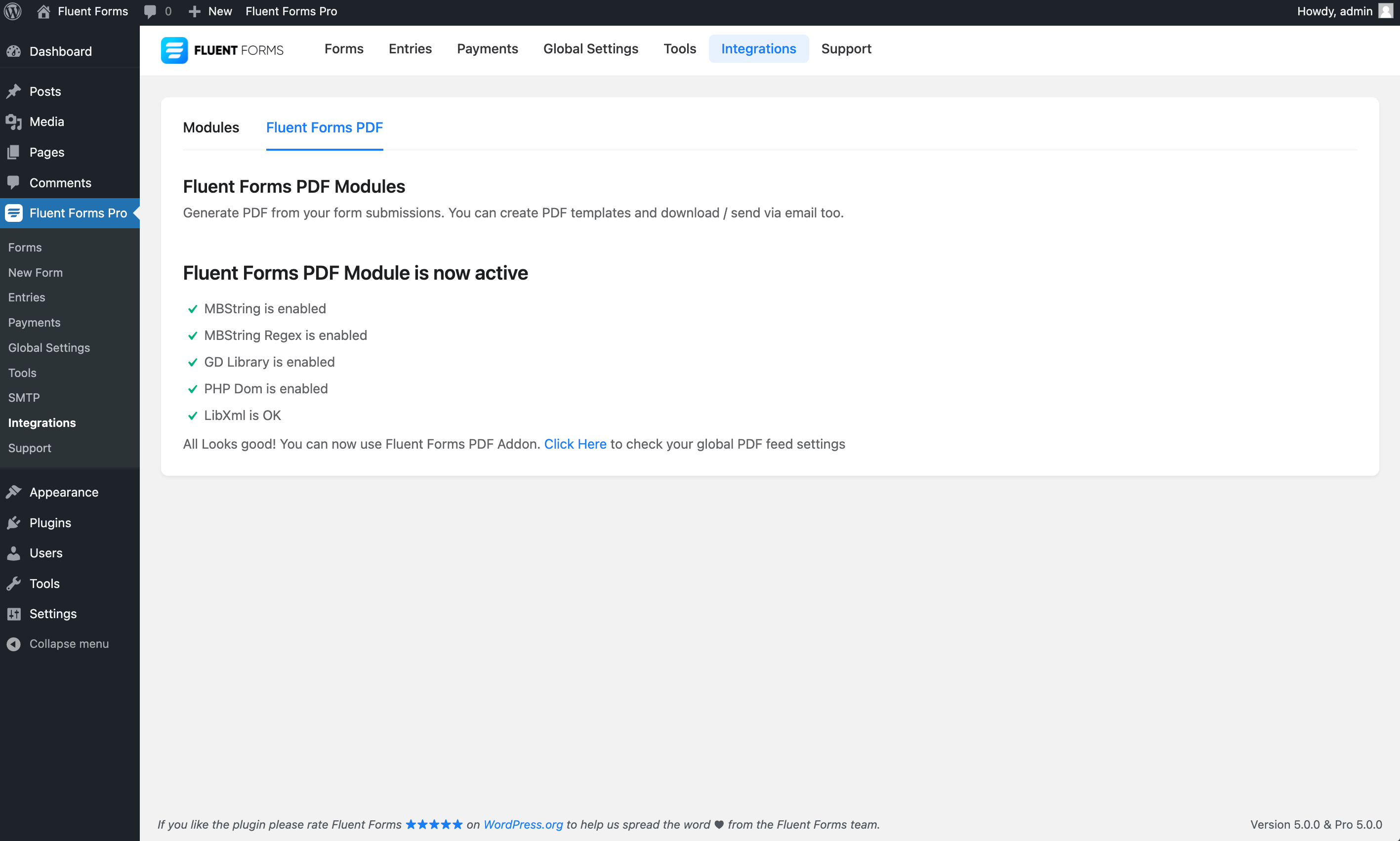1400x841 pixels.
Task: Click the Dashboard gauge icon
Action: pyautogui.click(x=14, y=51)
